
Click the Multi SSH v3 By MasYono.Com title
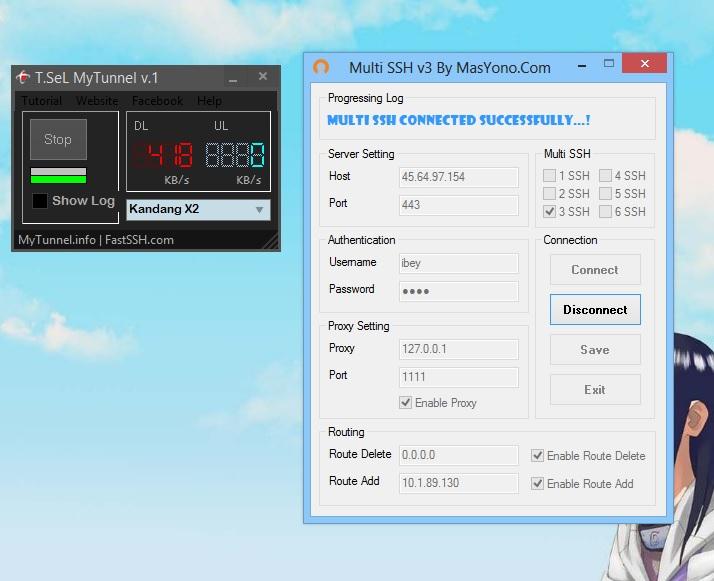coord(450,68)
